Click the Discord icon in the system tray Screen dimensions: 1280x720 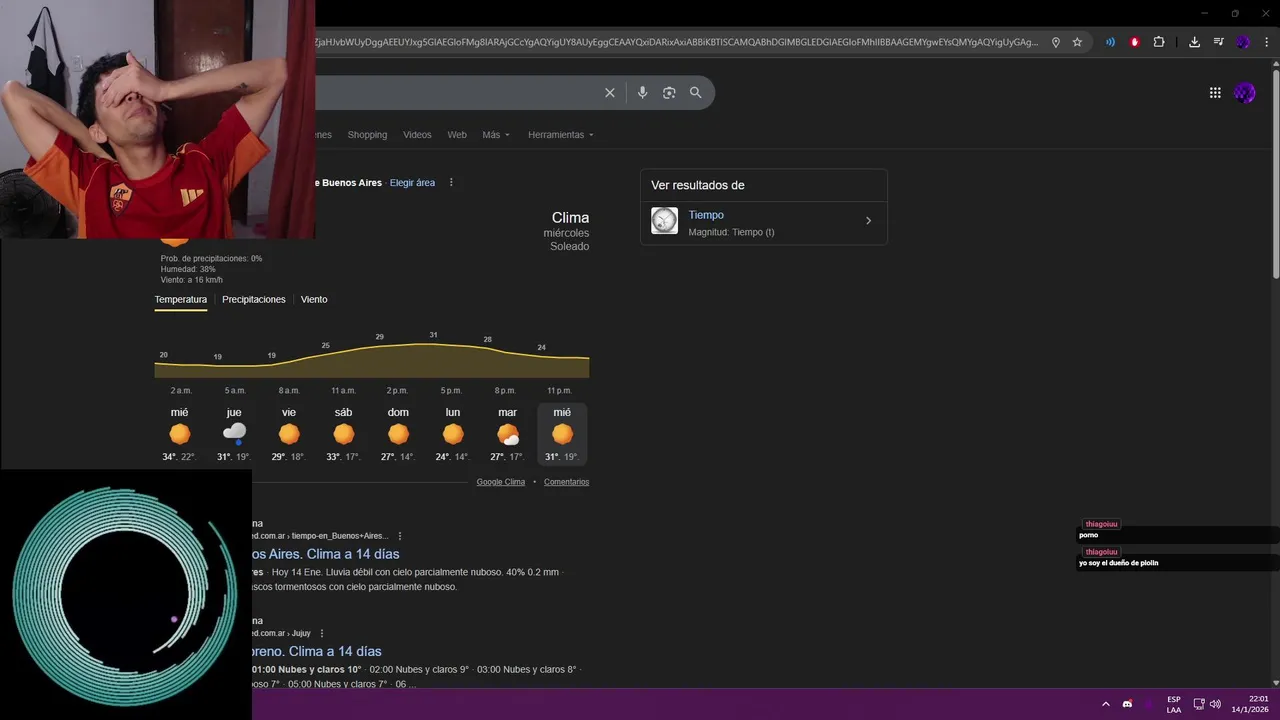click(x=1127, y=704)
